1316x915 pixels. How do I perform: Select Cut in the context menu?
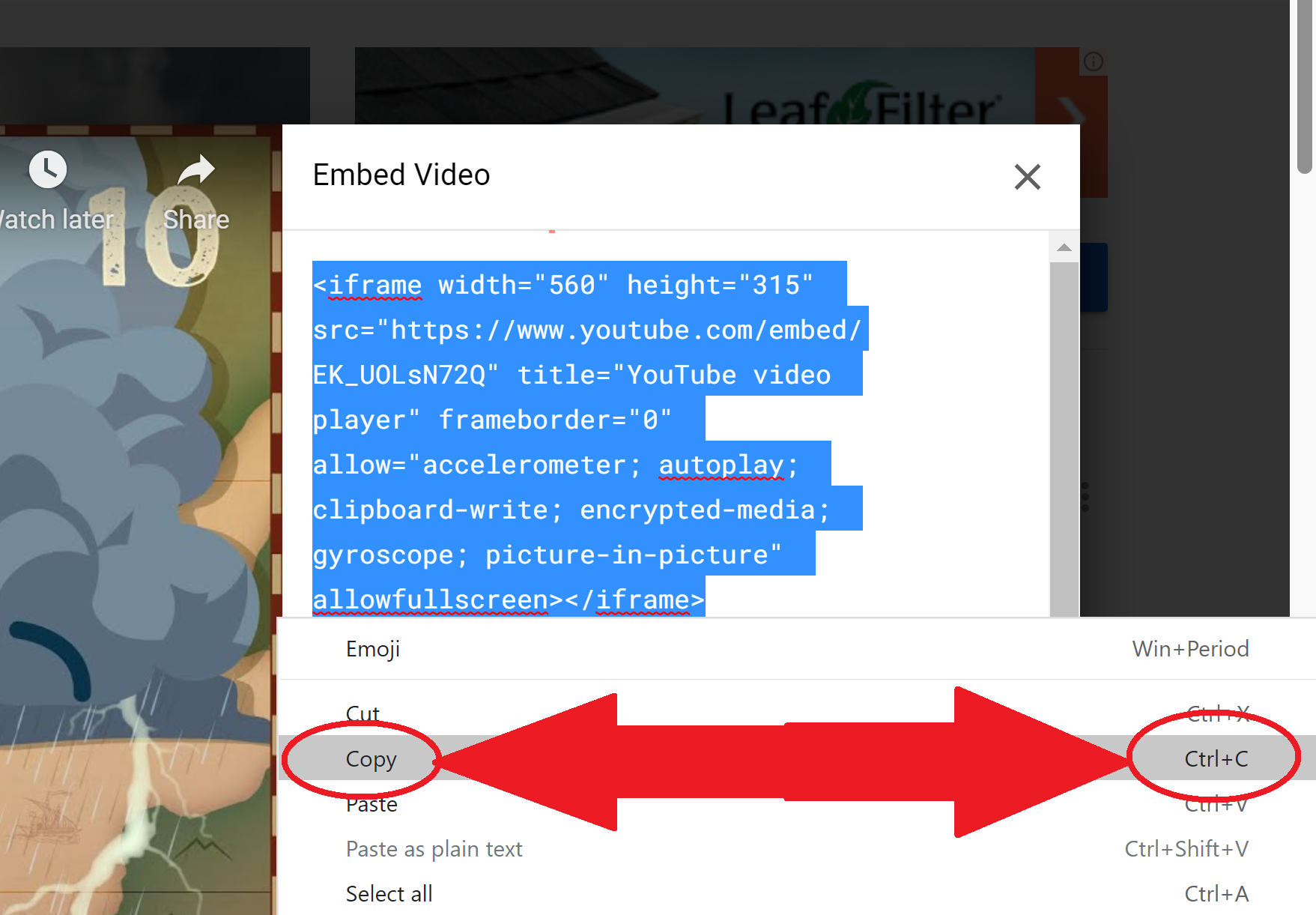point(363,712)
